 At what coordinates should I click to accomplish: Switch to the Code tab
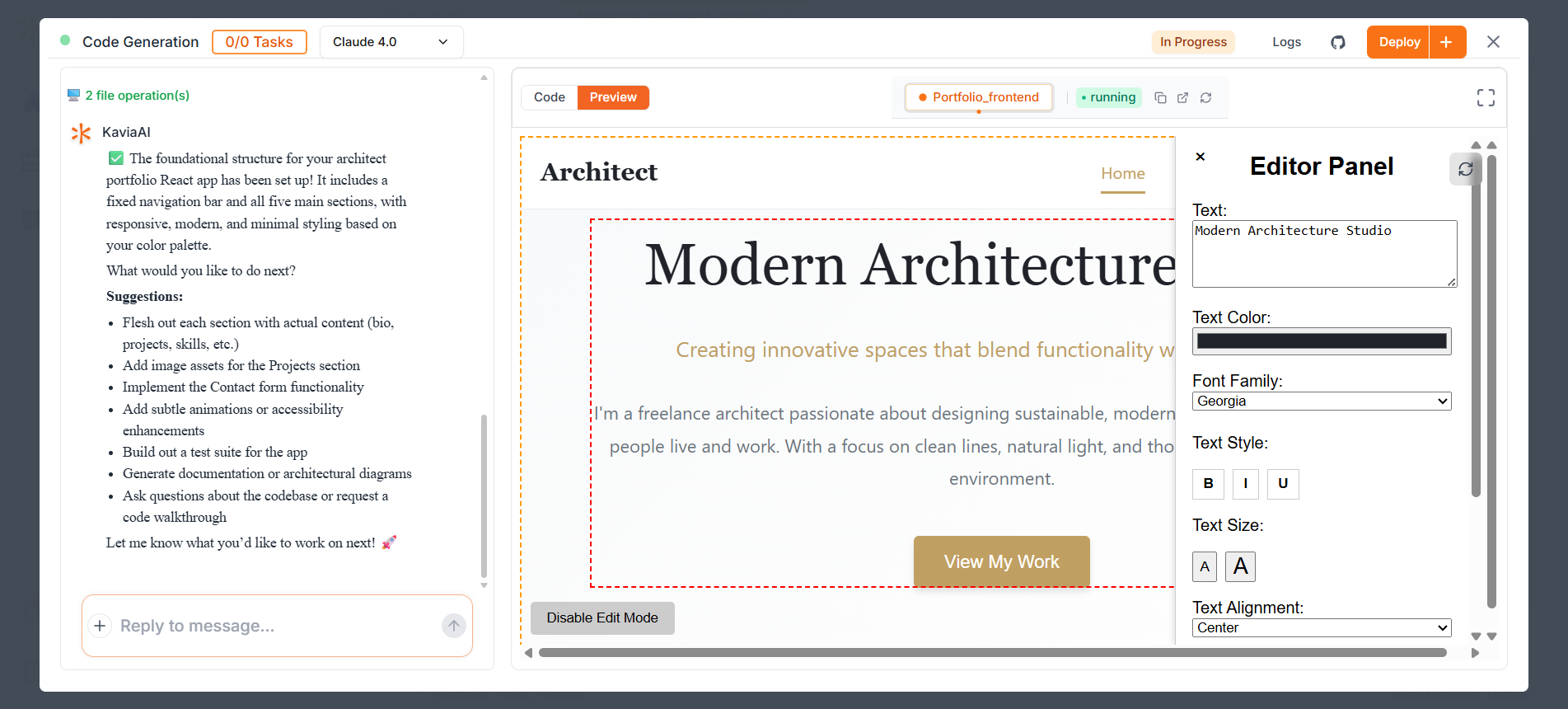[x=549, y=97]
